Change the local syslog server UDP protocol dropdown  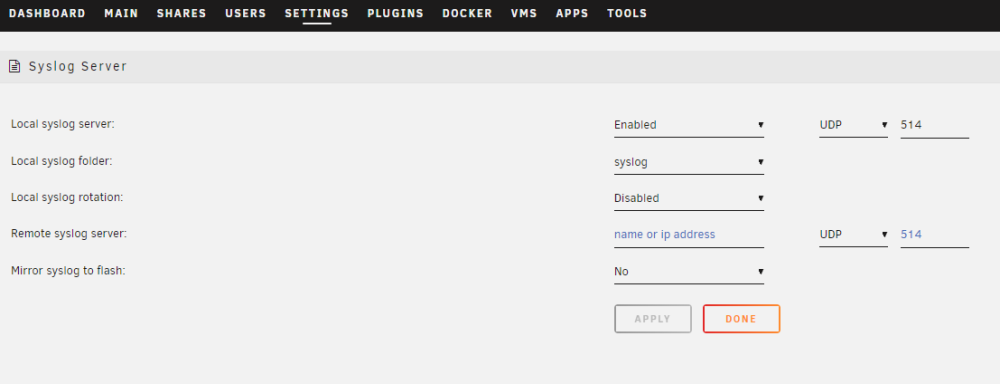point(853,125)
